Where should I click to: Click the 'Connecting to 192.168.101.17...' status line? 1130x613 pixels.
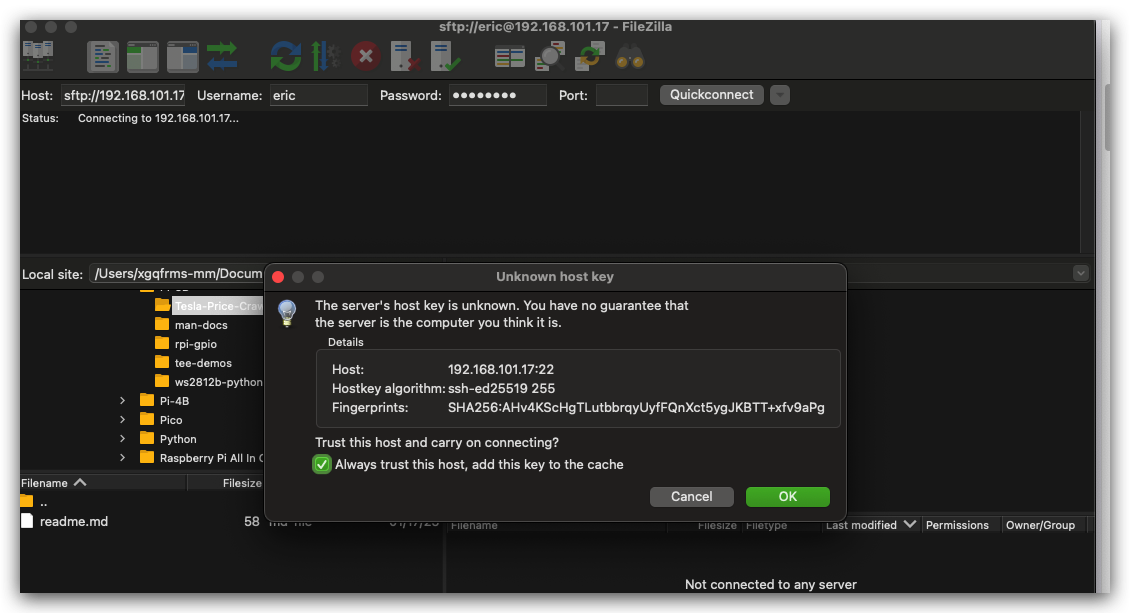pos(159,118)
